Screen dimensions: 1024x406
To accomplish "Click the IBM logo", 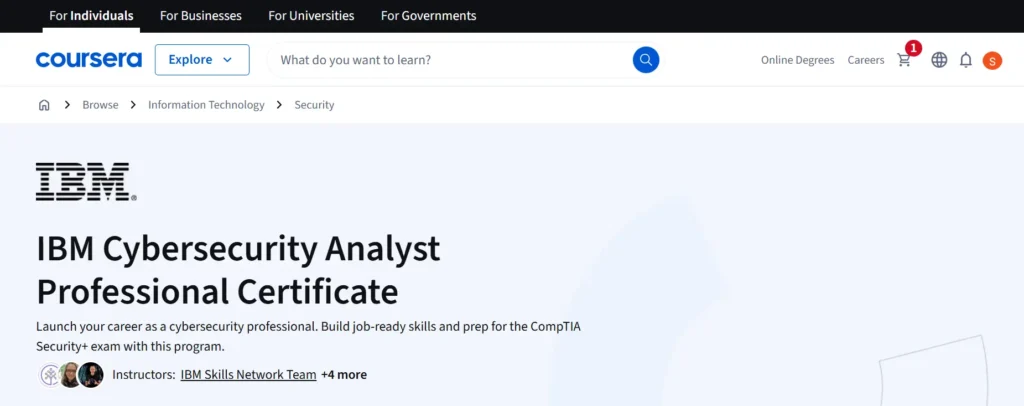I will point(86,181).
